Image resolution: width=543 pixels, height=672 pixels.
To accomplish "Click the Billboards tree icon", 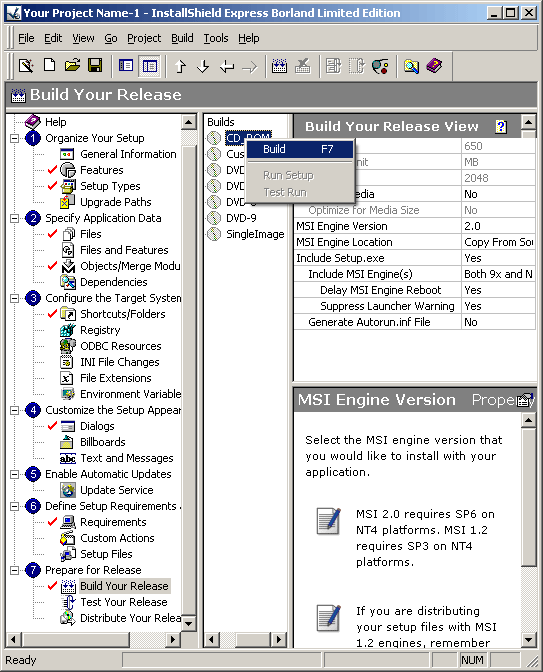I will (x=67, y=442).
